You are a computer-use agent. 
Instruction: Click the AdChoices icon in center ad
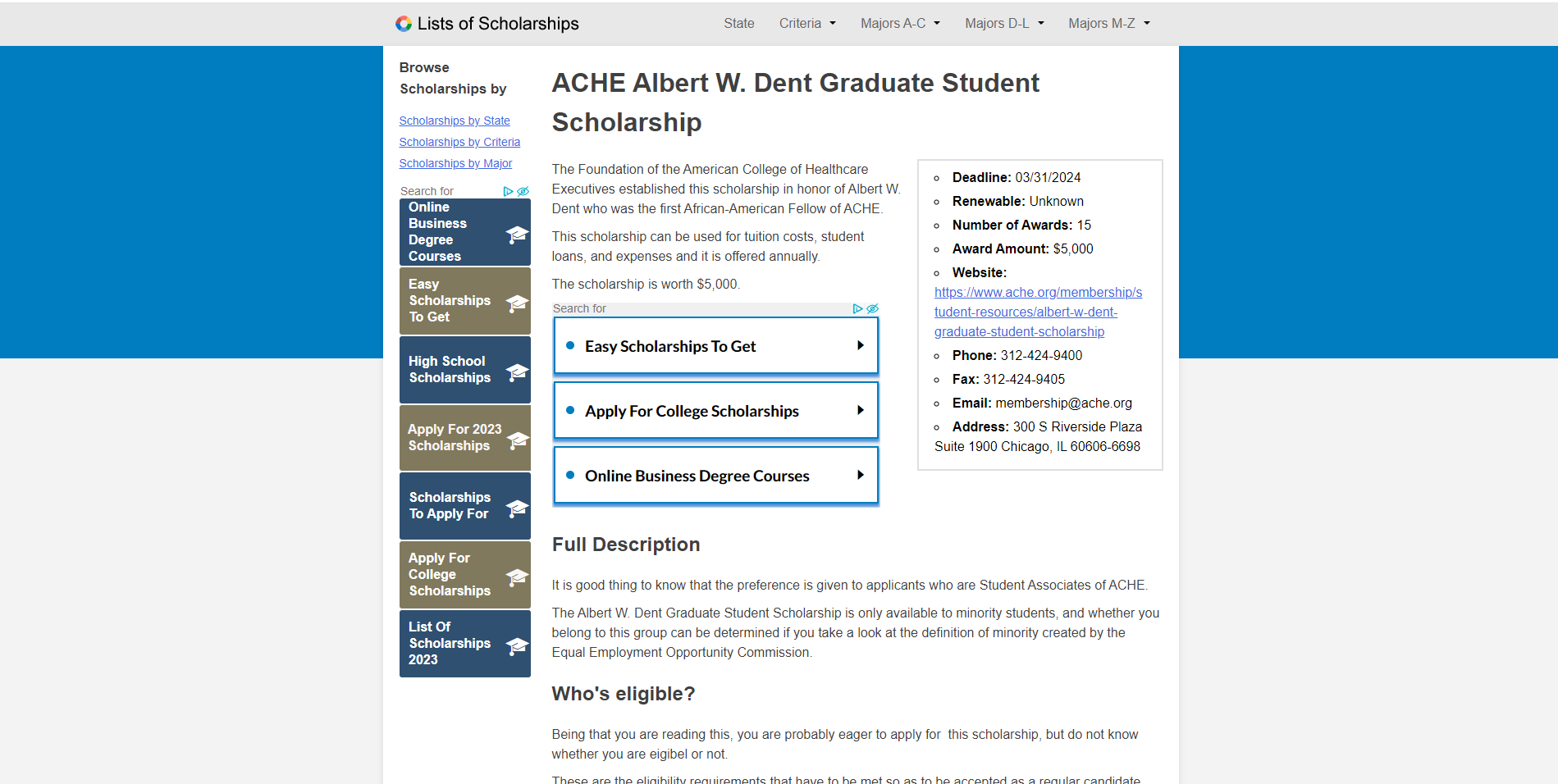857,308
